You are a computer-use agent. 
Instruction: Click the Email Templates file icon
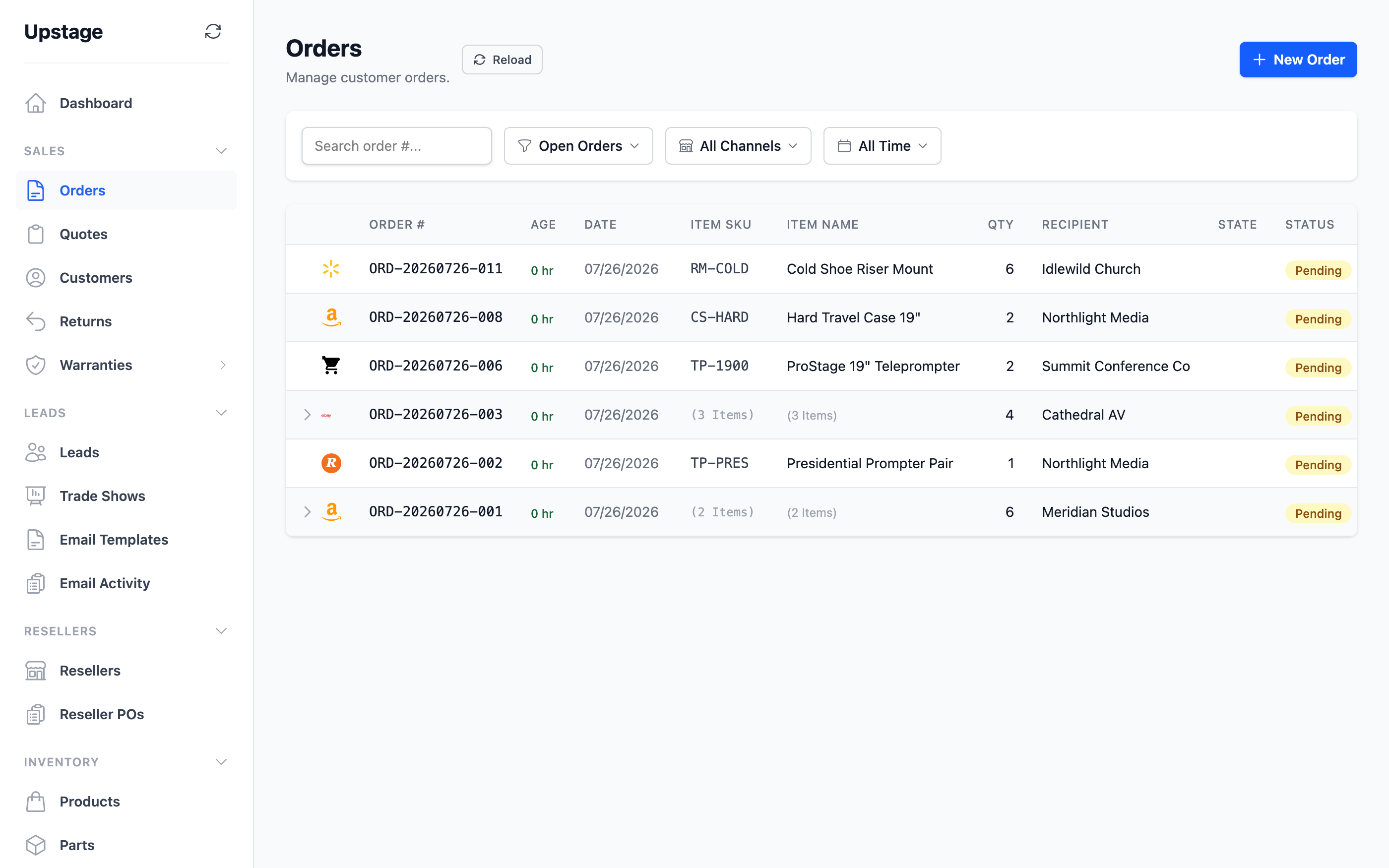[36, 540]
